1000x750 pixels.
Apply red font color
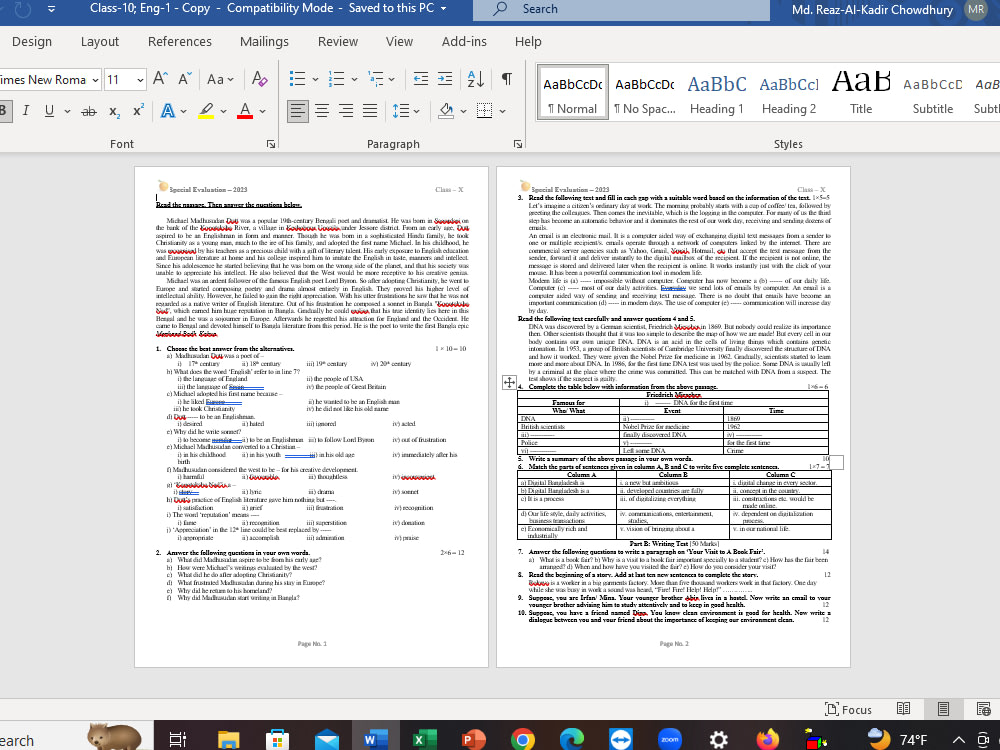[x=245, y=111]
